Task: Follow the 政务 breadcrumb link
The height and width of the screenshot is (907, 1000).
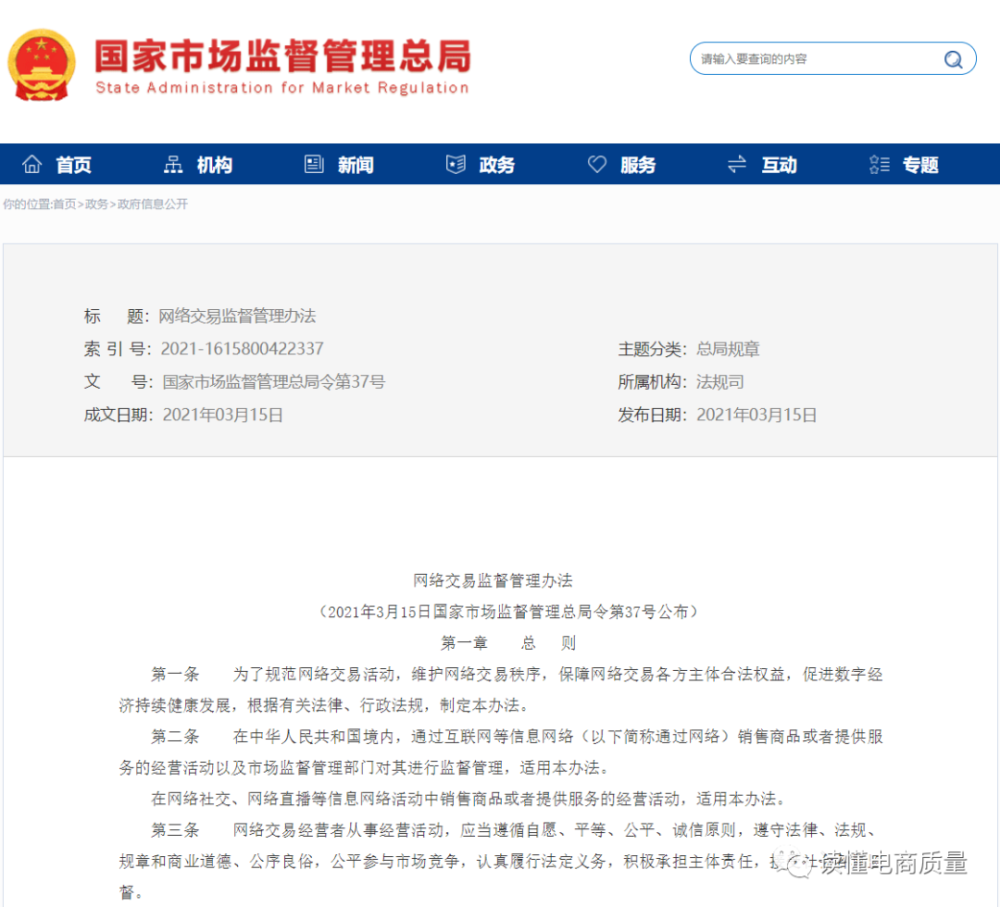Action: coord(96,204)
